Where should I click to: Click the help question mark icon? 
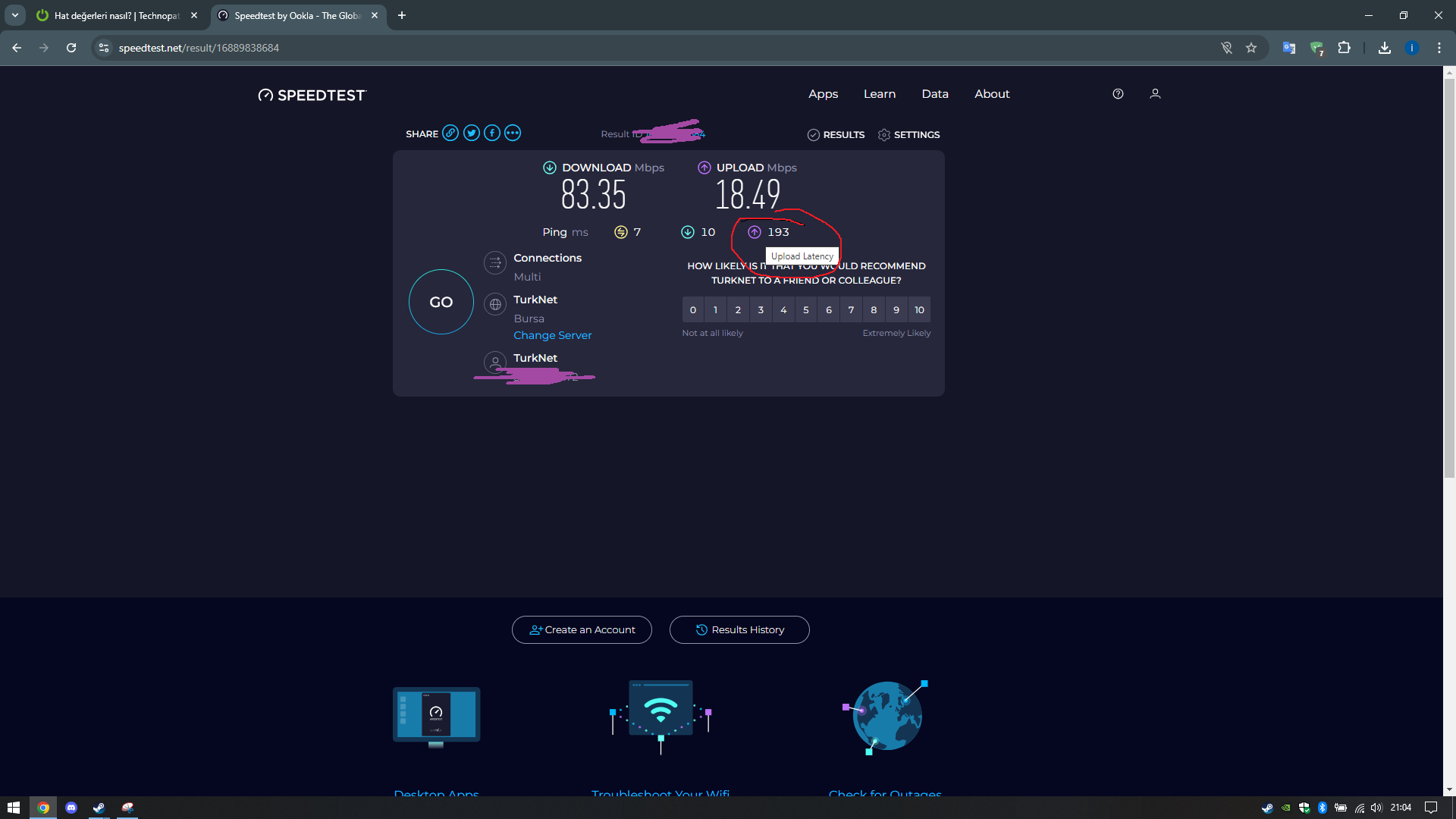[x=1118, y=94]
